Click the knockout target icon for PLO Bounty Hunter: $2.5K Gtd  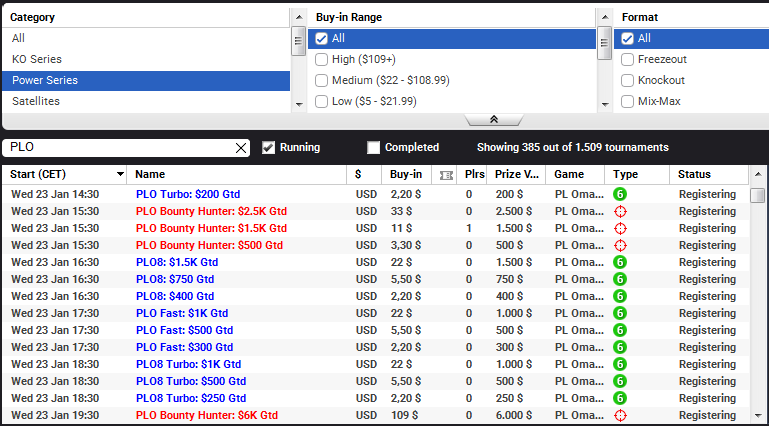(x=620, y=211)
